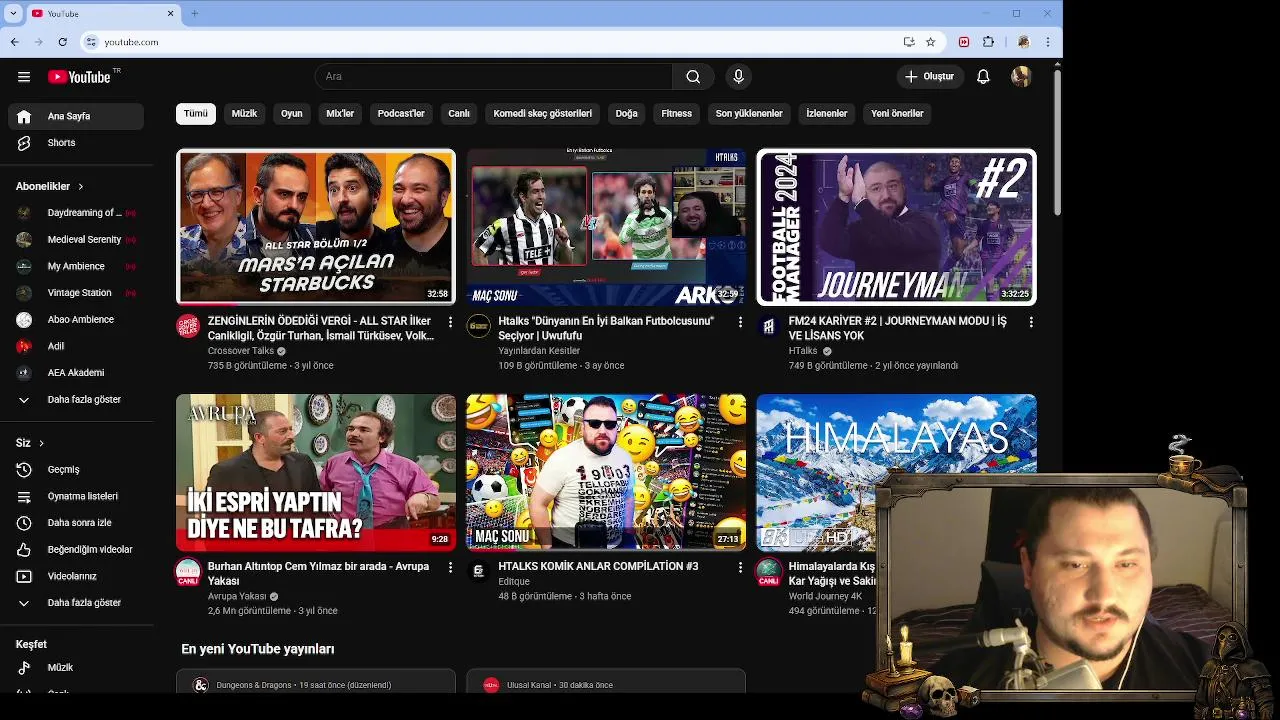Show more subscriptions Daha fazla göster
Screen dimensions: 1280x720
pyautogui.click(x=76, y=400)
